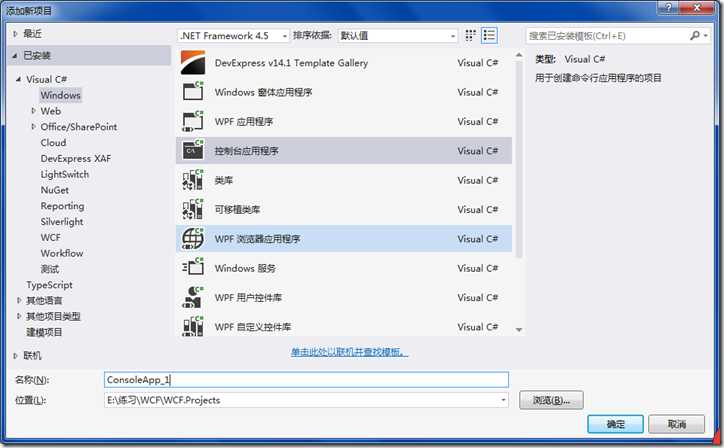Click the 名称 ConsoleApp_1 input field
The width and height of the screenshot is (724, 448).
(x=307, y=380)
